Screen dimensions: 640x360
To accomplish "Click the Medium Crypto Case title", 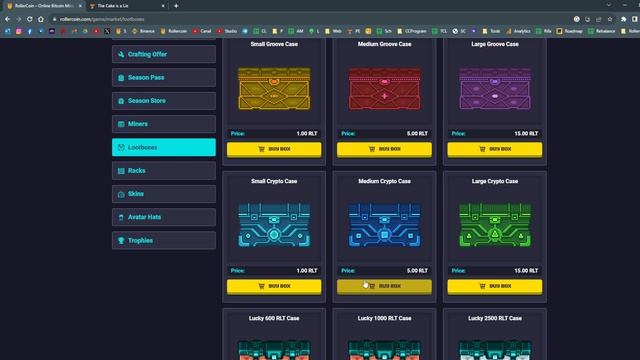I will click(384, 181).
